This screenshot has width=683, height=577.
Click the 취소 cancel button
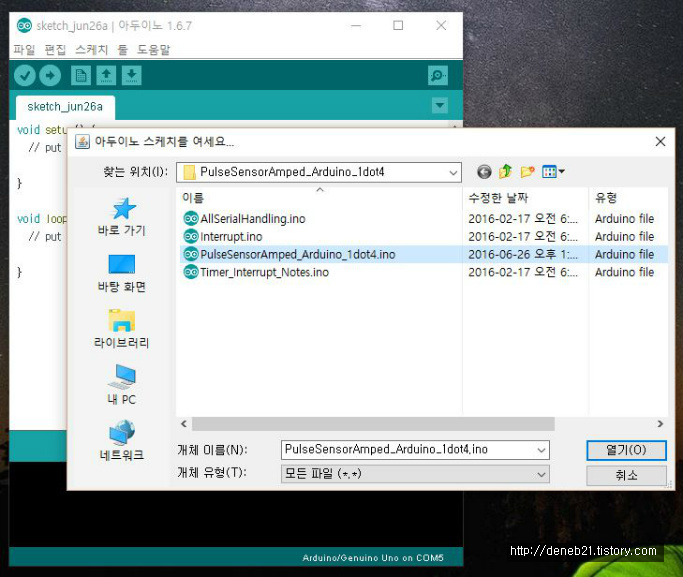click(626, 475)
